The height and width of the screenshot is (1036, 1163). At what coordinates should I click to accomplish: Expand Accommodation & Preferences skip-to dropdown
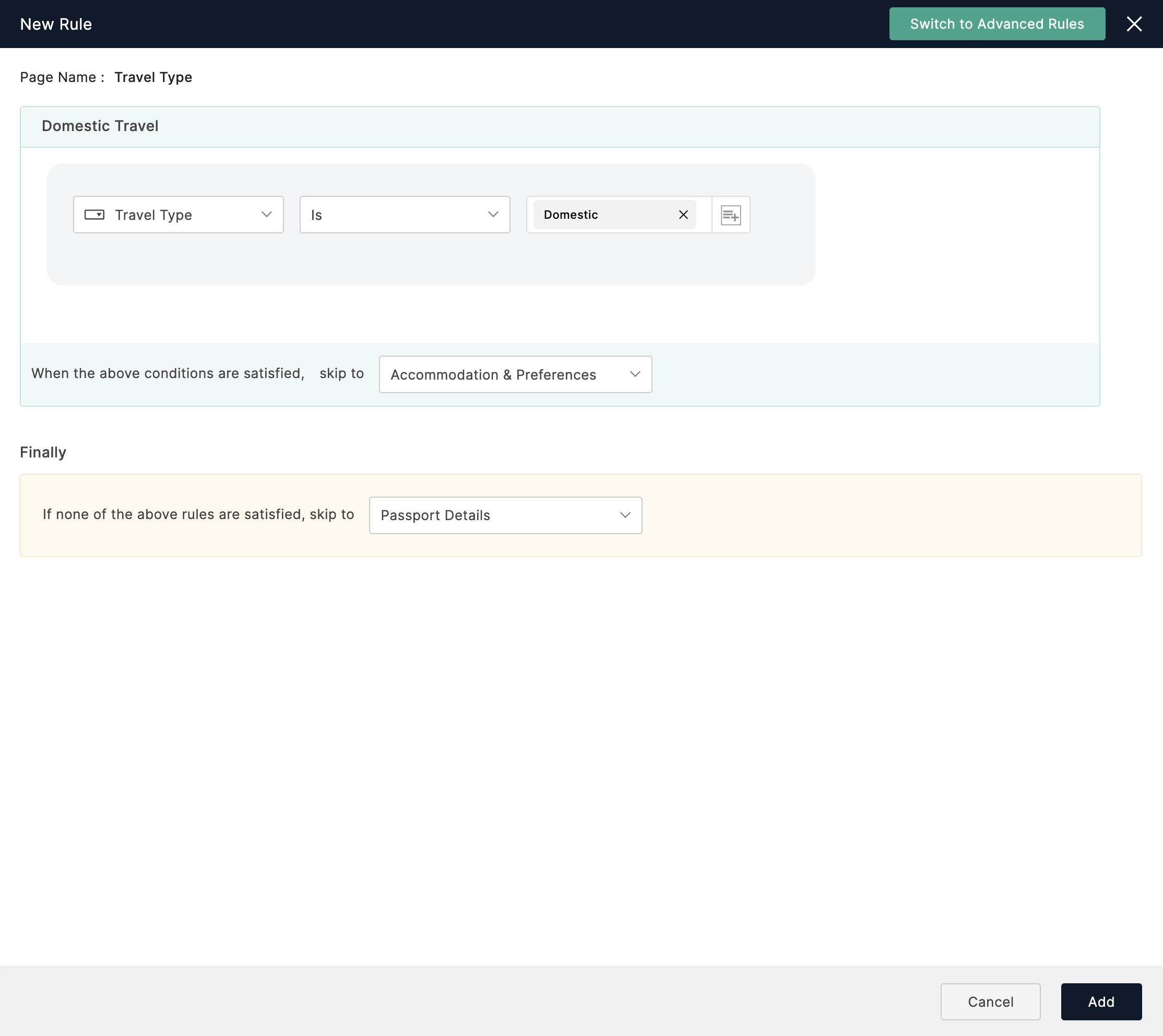click(515, 374)
